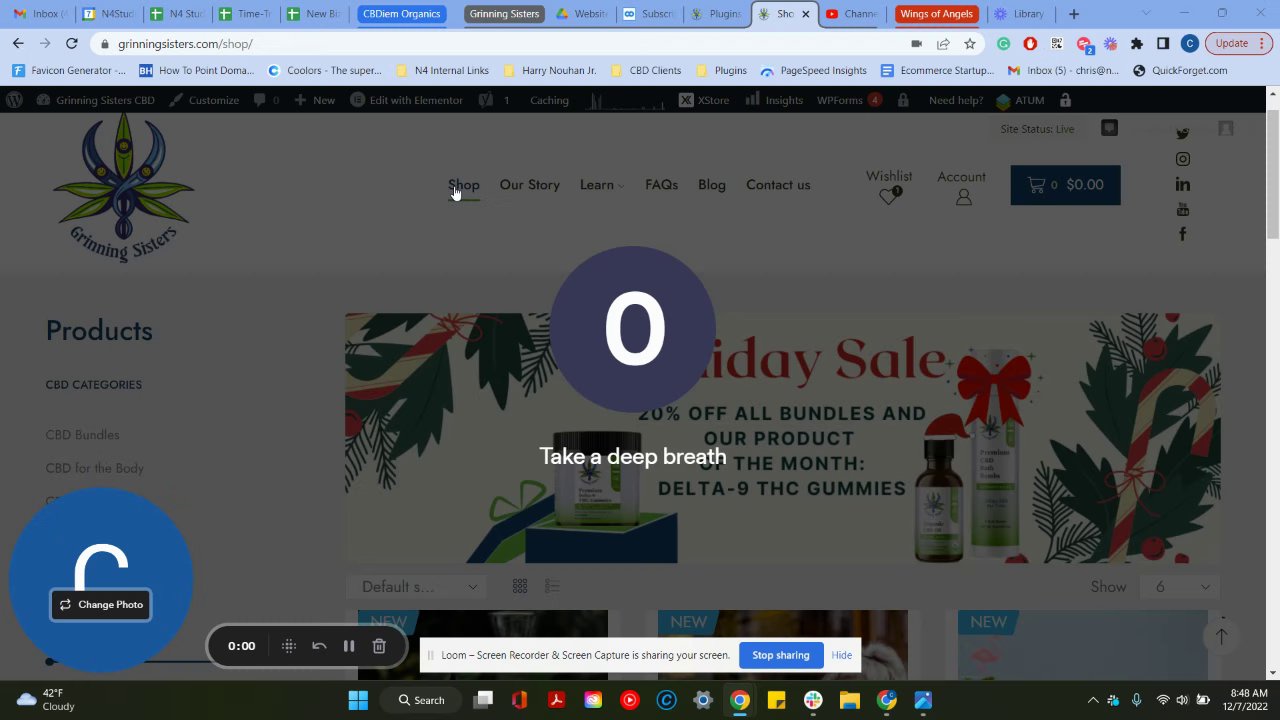This screenshot has width=1280, height=720.
Task: Open Windows Start menu
Action: pyautogui.click(x=358, y=700)
